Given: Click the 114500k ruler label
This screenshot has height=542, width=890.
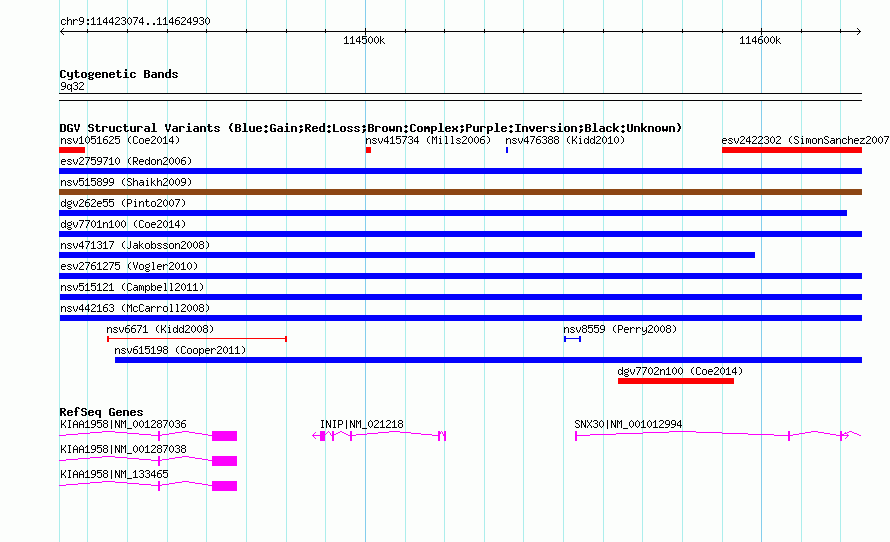Looking at the screenshot, I should (x=364, y=40).
